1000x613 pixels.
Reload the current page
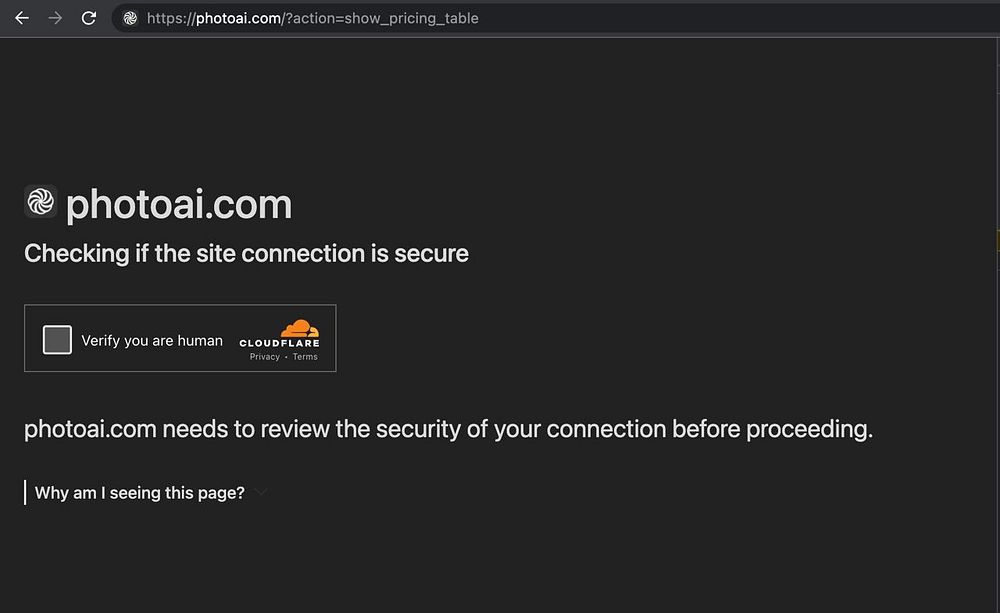click(89, 18)
